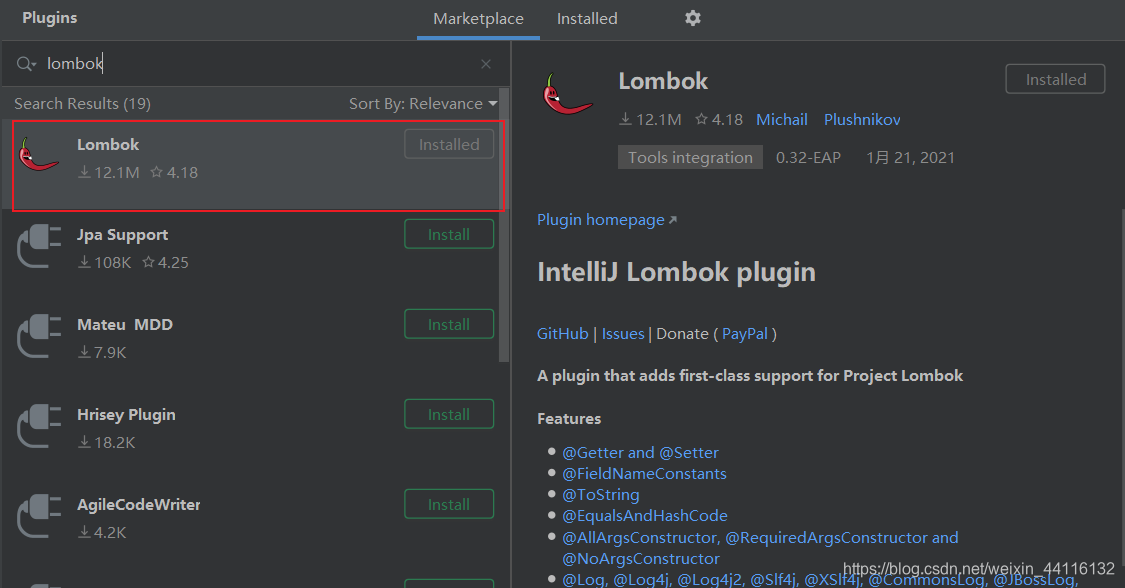The width and height of the screenshot is (1125, 588).
Task: Open the PayPal donate link
Action: coord(745,333)
